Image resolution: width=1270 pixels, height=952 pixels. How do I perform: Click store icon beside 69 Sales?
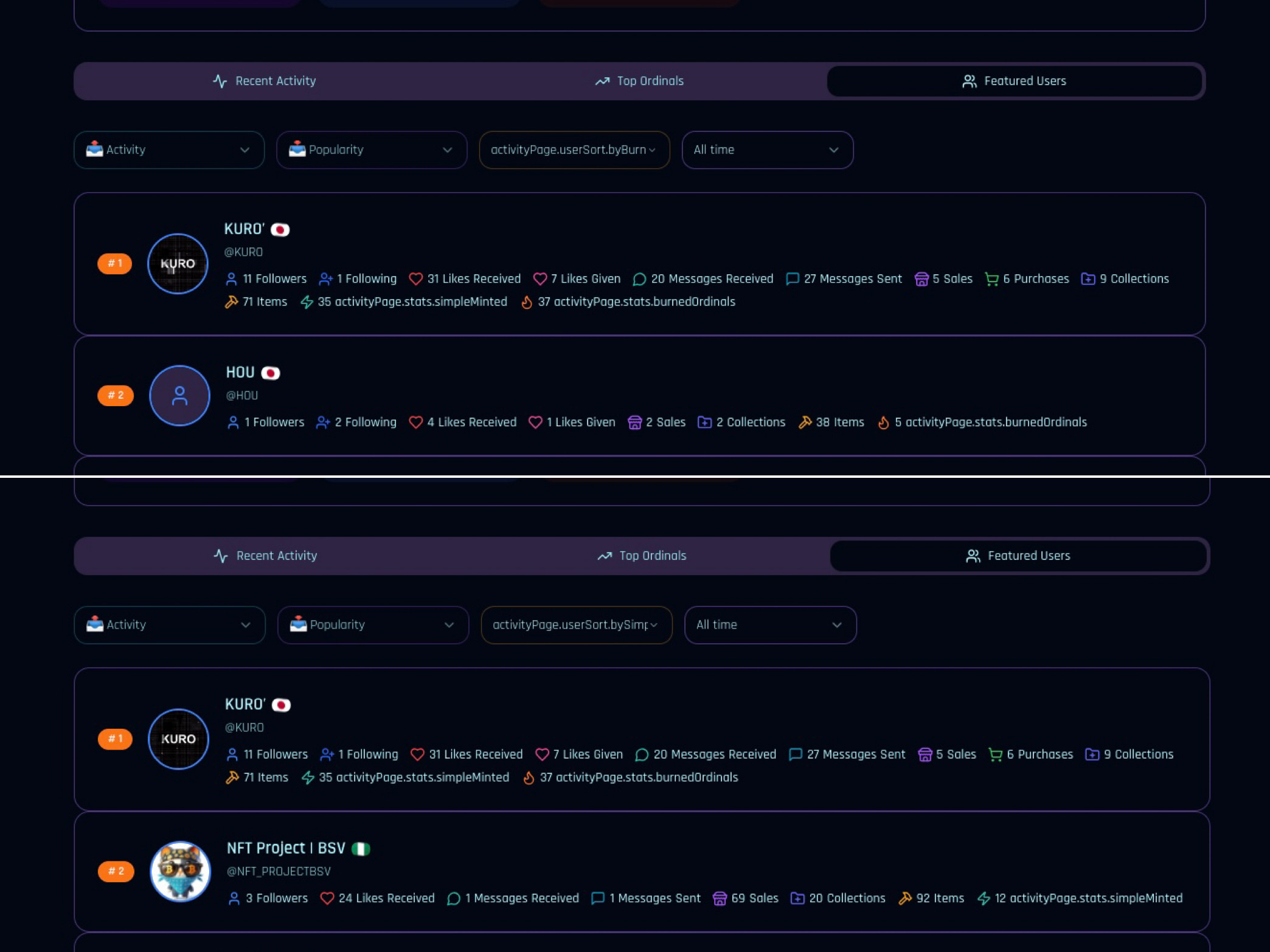click(x=720, y=898)
